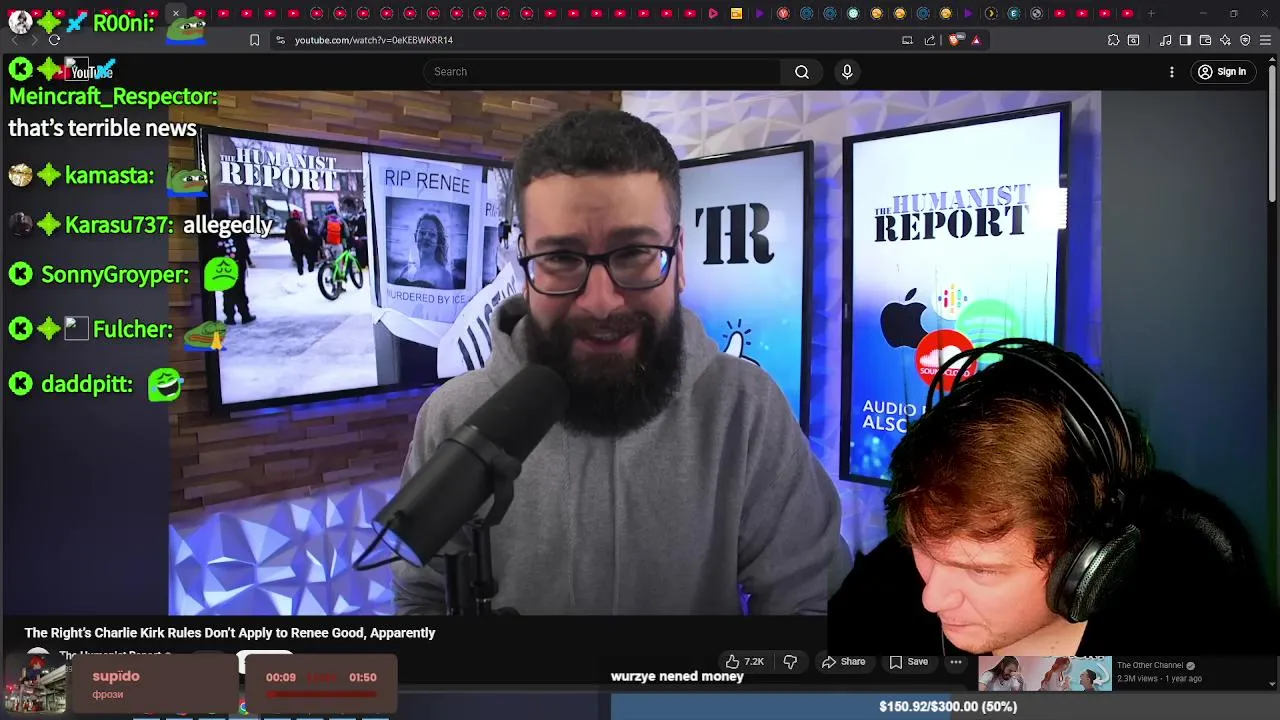Image resolution: width=1280 pixels, height=720 pixels.
Task: Open more actions ellipsis beside Save
Action: point(956,661)
